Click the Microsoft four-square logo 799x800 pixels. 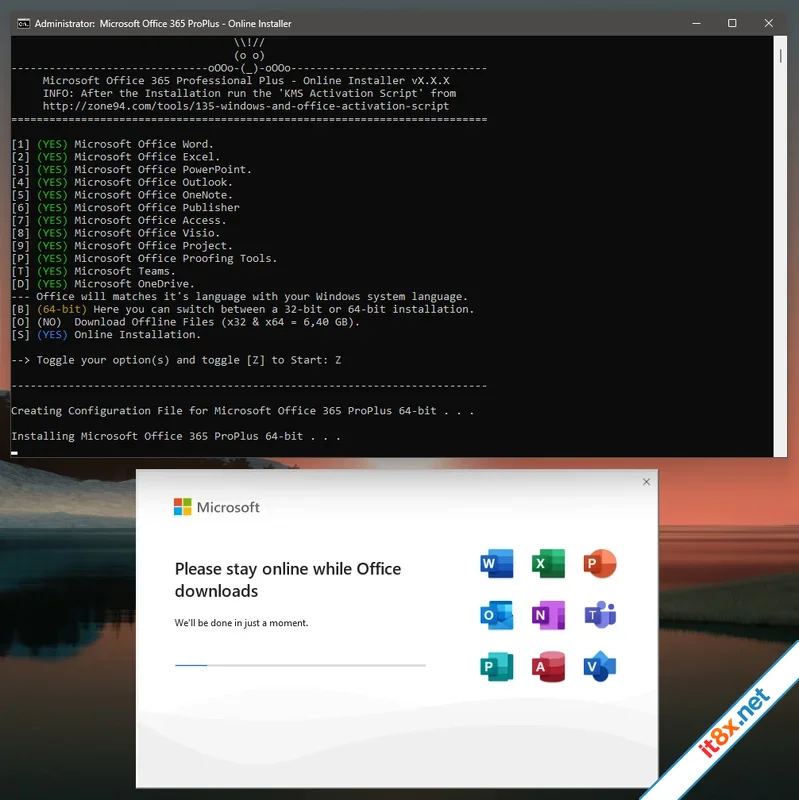click(183, 507)
